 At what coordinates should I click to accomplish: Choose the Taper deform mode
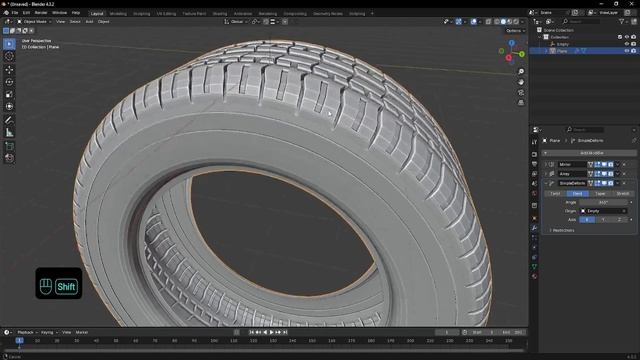[x=600, y=193]
